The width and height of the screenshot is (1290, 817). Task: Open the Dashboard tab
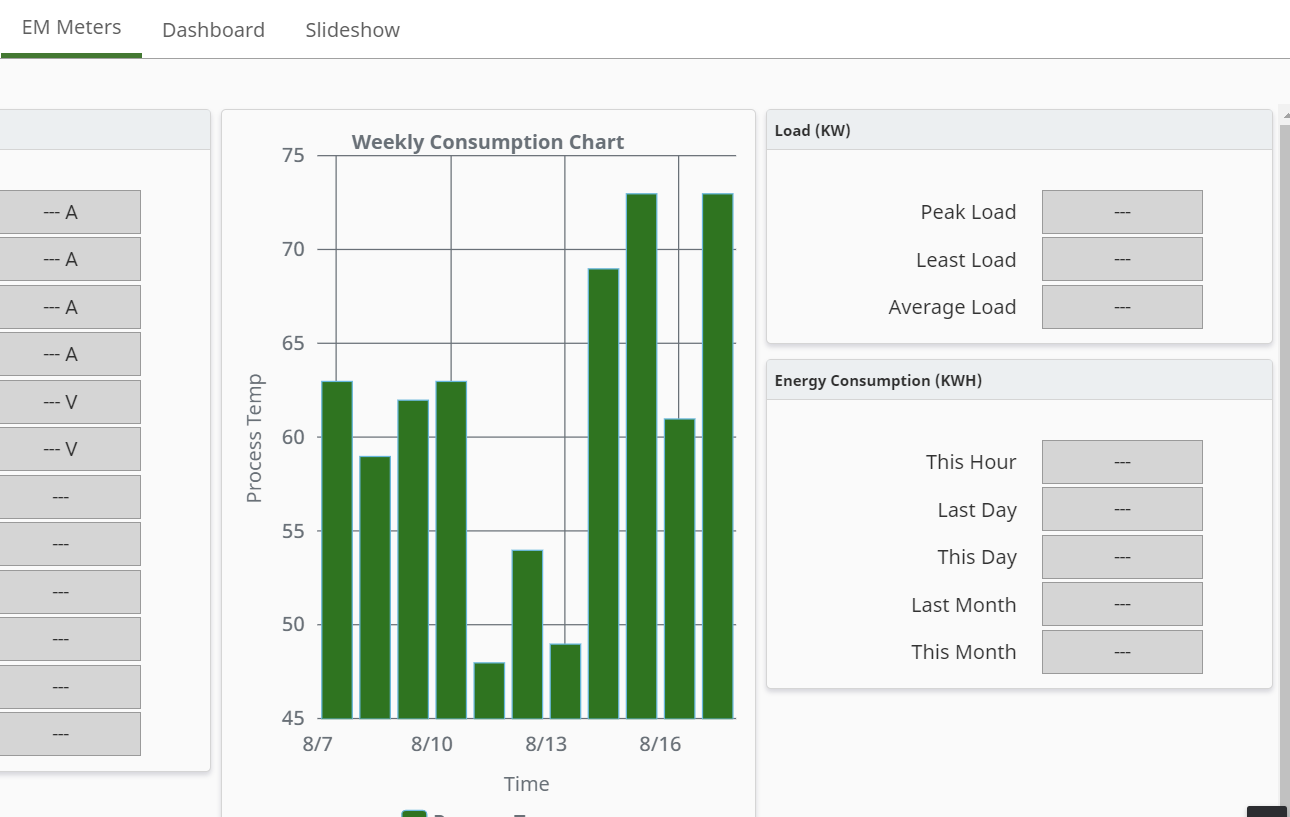[213, 30]
